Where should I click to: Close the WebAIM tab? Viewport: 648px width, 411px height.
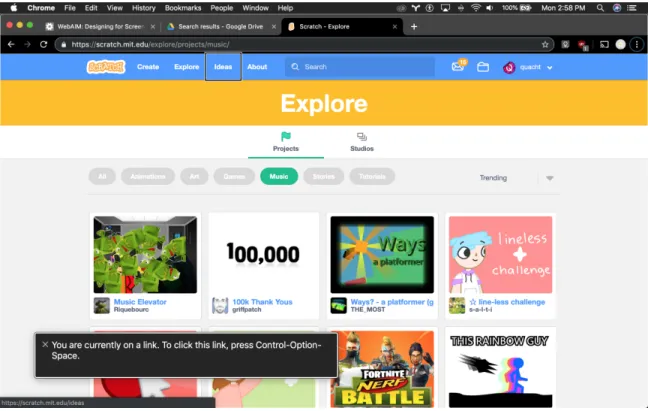click(152, 26)
